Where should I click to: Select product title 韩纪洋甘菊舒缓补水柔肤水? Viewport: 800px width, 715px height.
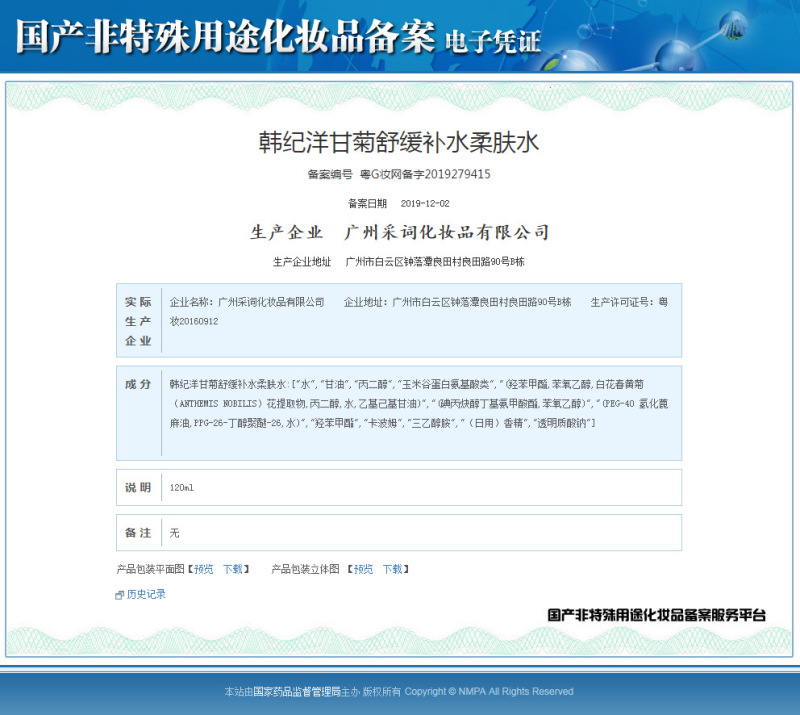(x=398, y=142)
